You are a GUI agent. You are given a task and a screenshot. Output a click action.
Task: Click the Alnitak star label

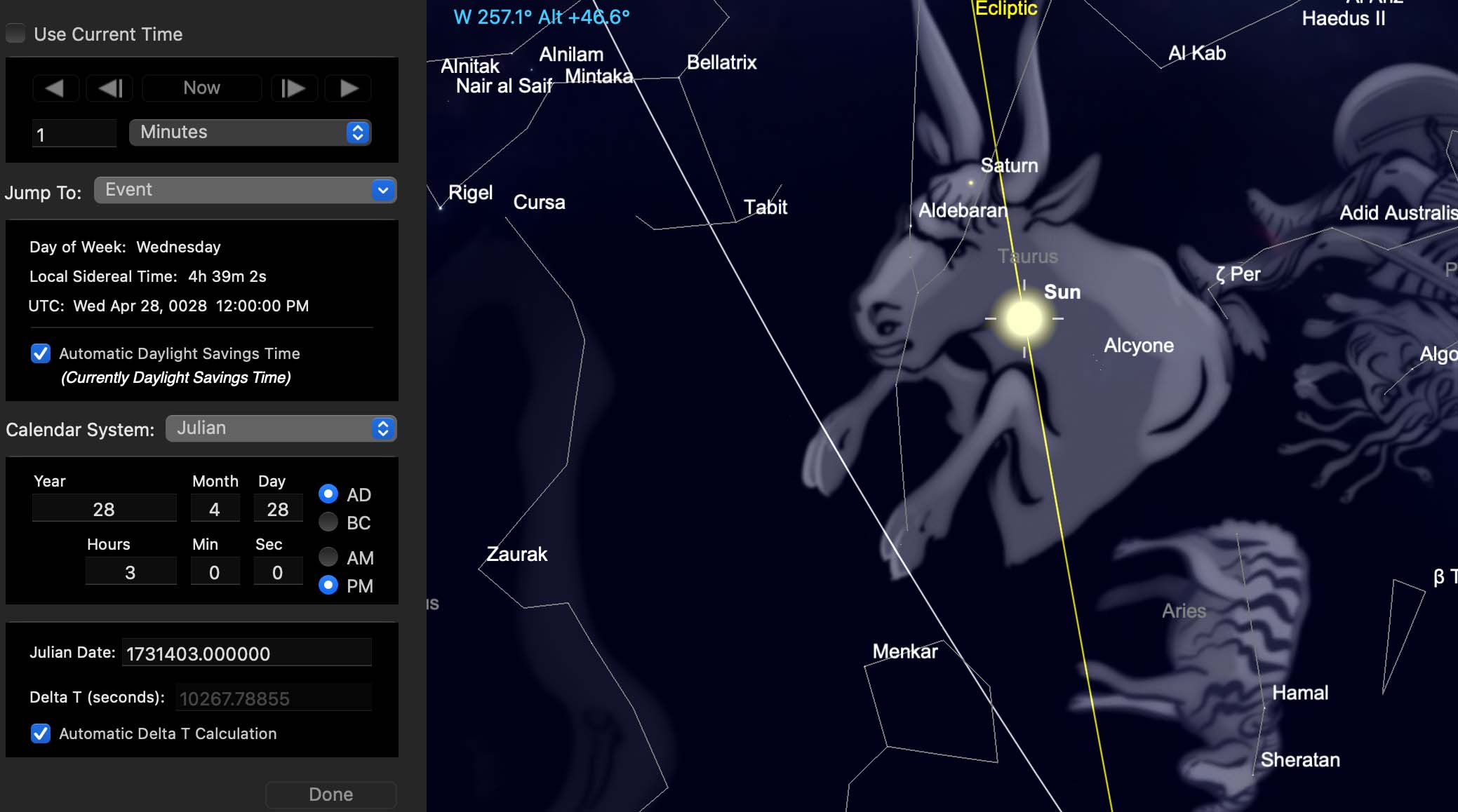[470, 66]
